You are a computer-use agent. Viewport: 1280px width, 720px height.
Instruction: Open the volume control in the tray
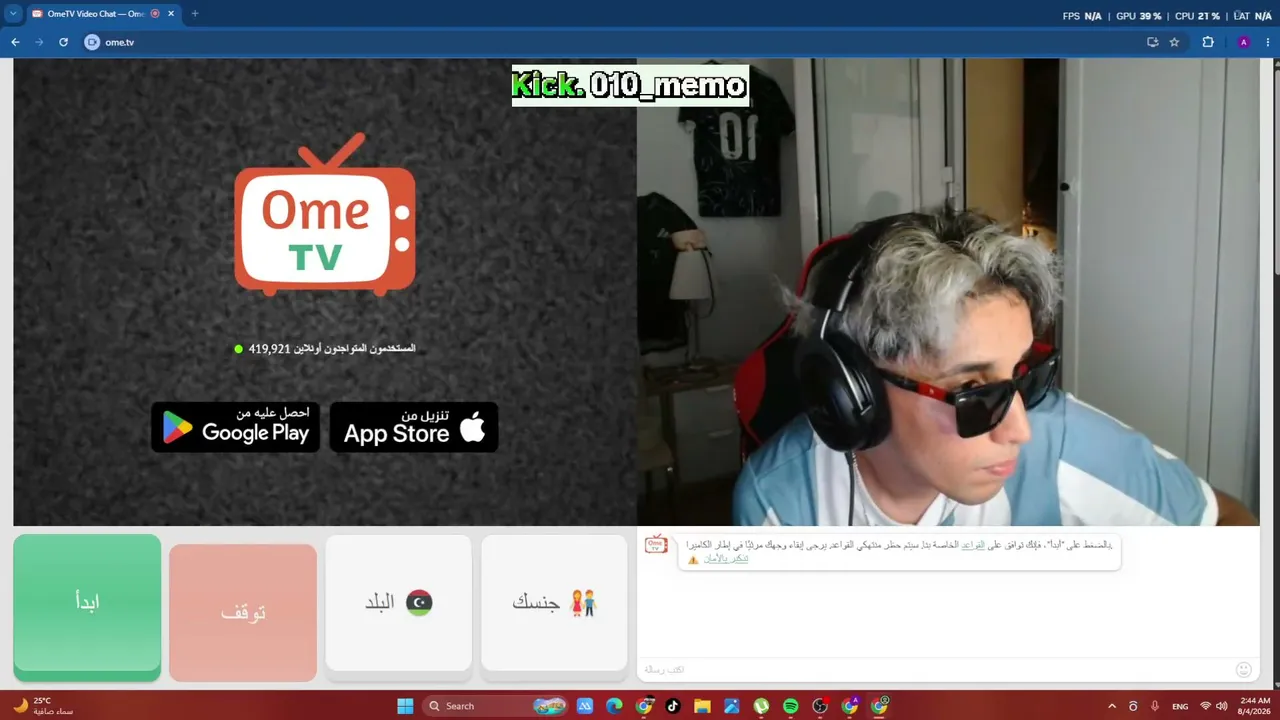coord(1221,706)
